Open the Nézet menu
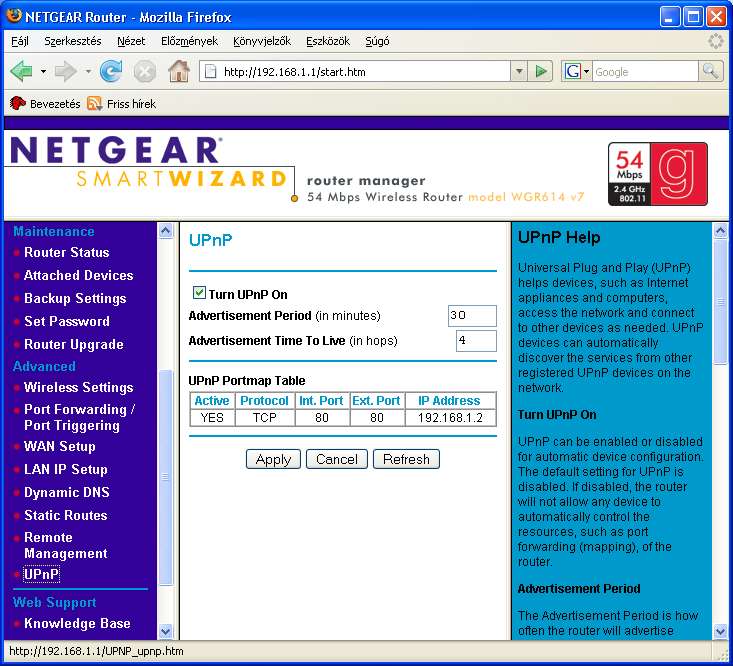Image resolution: width=733 pixels, height=666 pixels. pos(131,41)
